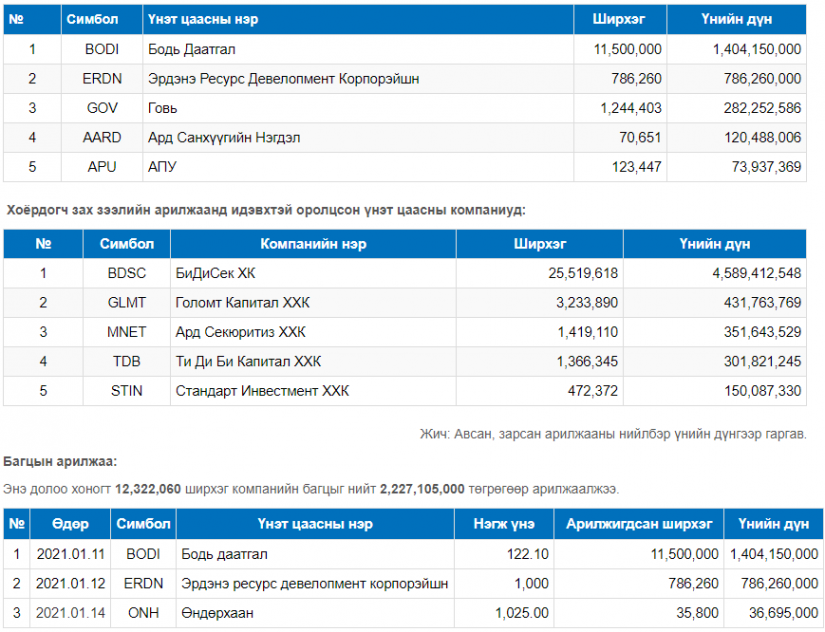Click the name "Ард Санхүүгийн Нэгдэл"
The image size is (825, 632).
[x=224, y=137]
